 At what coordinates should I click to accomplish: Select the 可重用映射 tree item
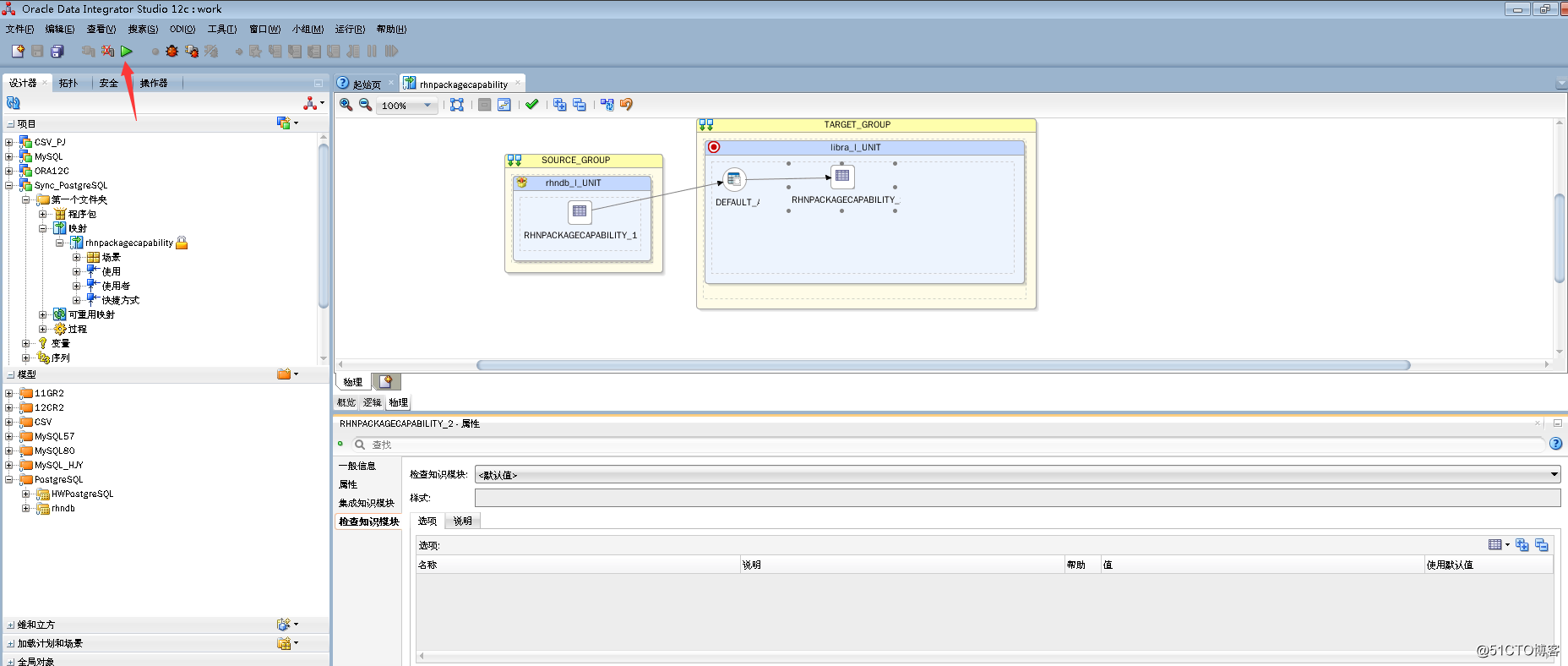pyautogui.click(x=91, y=314)
